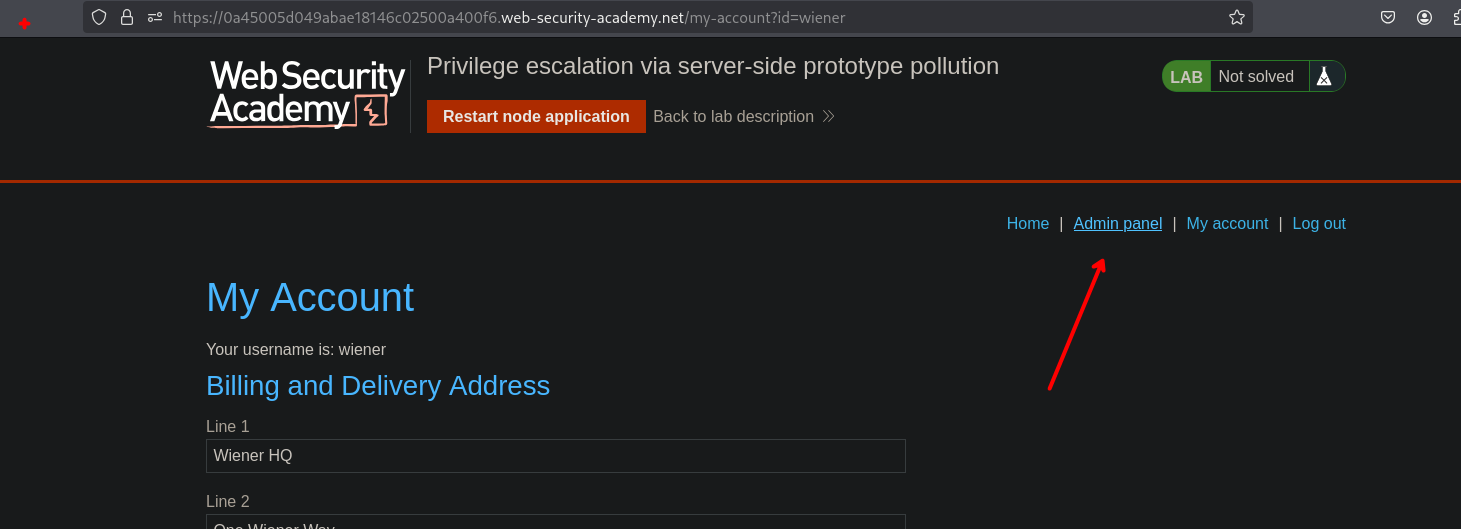Open the extensions puzzle icon

pos(1454,17)
